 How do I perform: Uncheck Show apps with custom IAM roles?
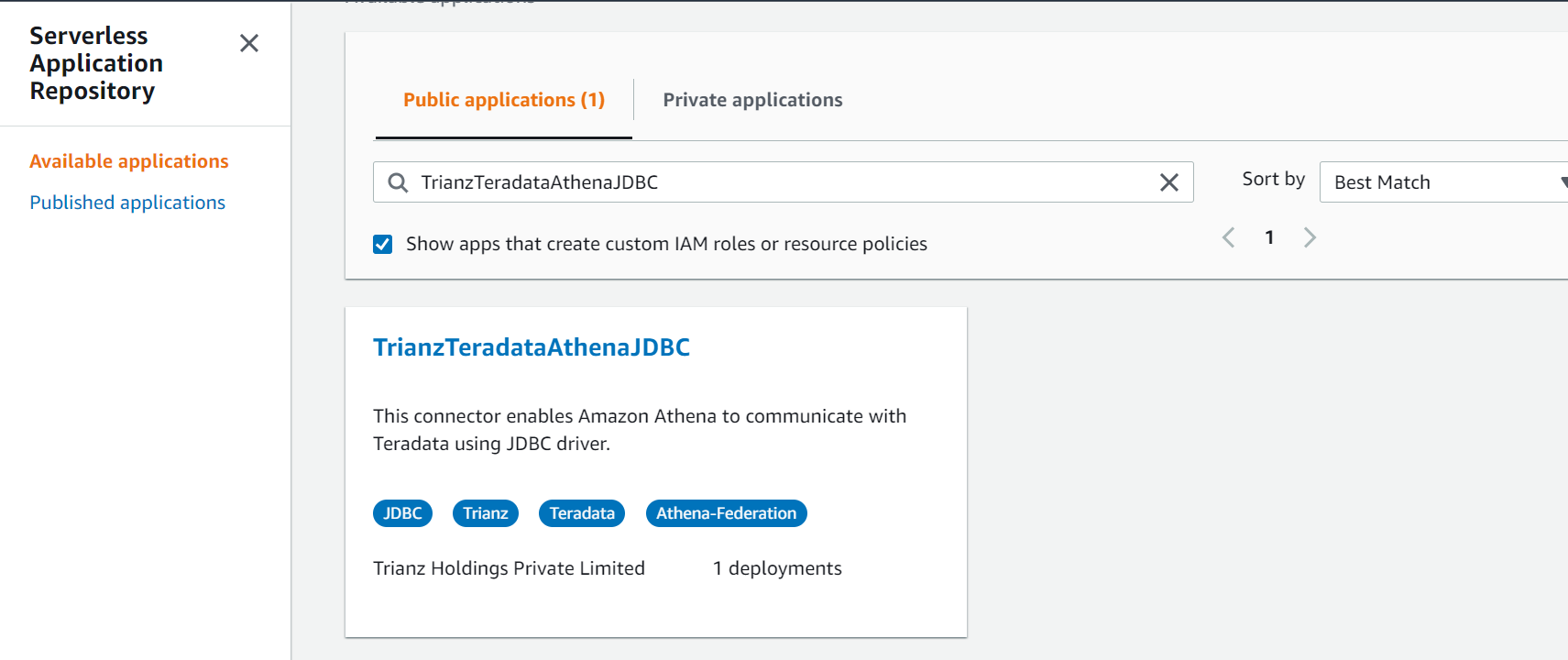pyautogui.click(x=383, y=244)
